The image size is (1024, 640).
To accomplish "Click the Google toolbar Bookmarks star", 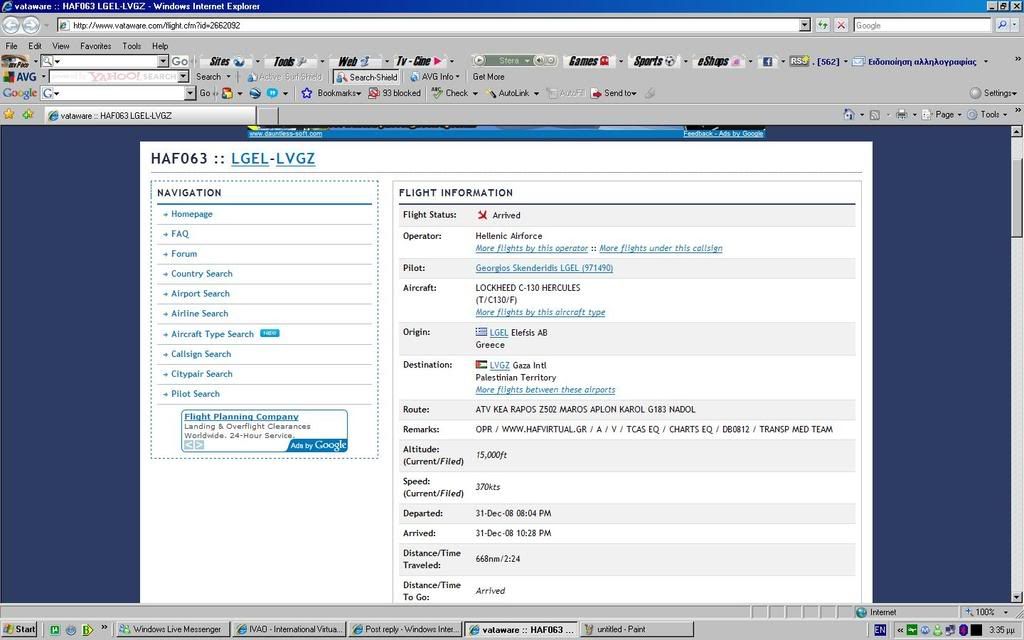I will 307,93.
